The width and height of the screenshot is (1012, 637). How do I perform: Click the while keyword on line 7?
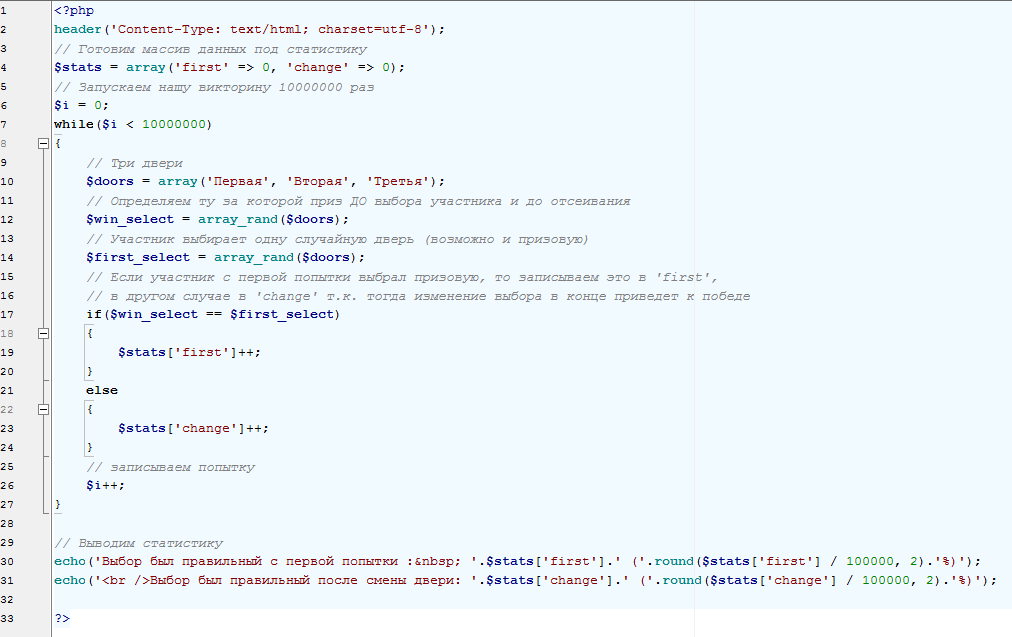point(74,124)
